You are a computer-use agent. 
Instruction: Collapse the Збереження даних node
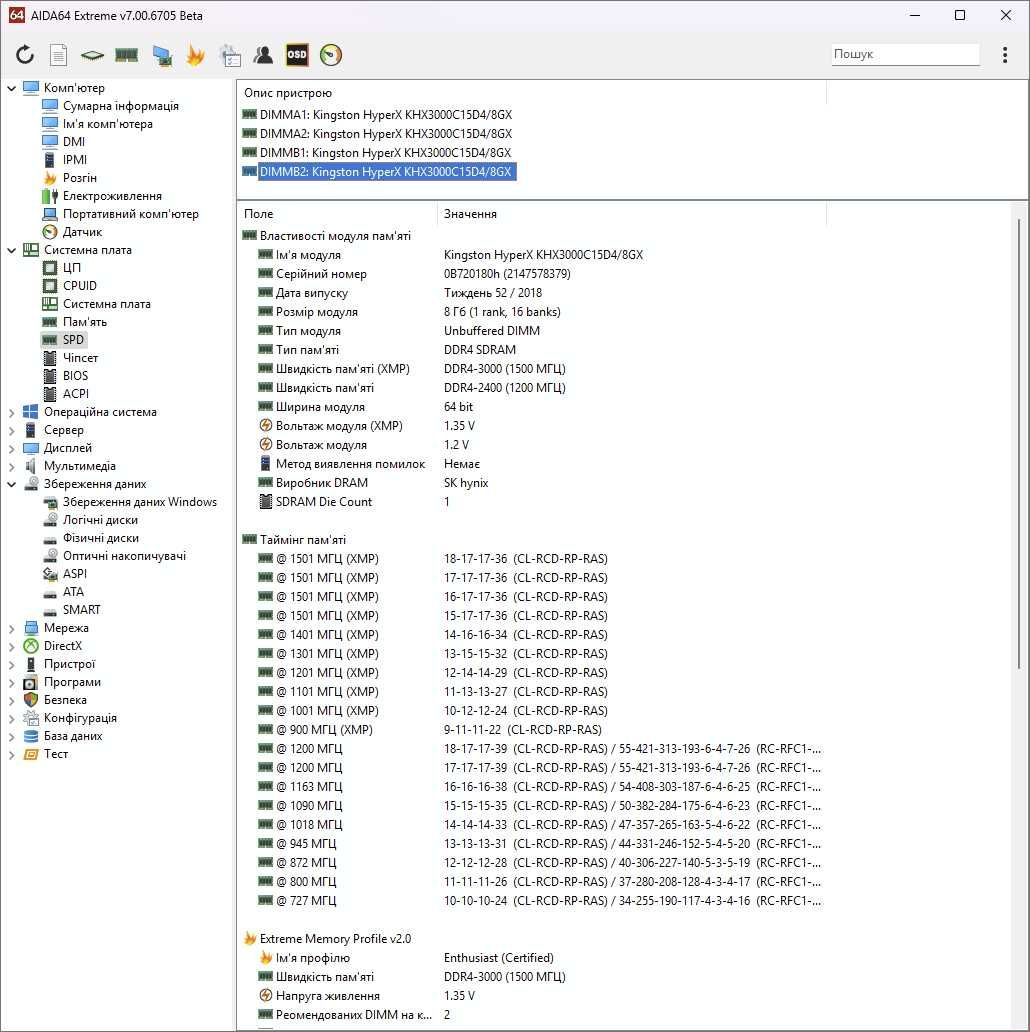click(11, 484)
